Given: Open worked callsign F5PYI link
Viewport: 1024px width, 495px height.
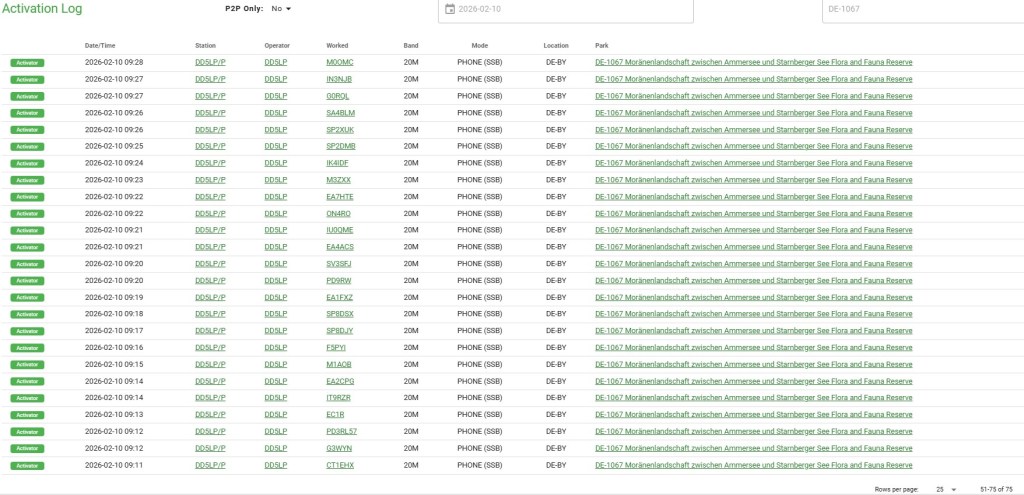Looking at the screenshot, I should point(336,348).
